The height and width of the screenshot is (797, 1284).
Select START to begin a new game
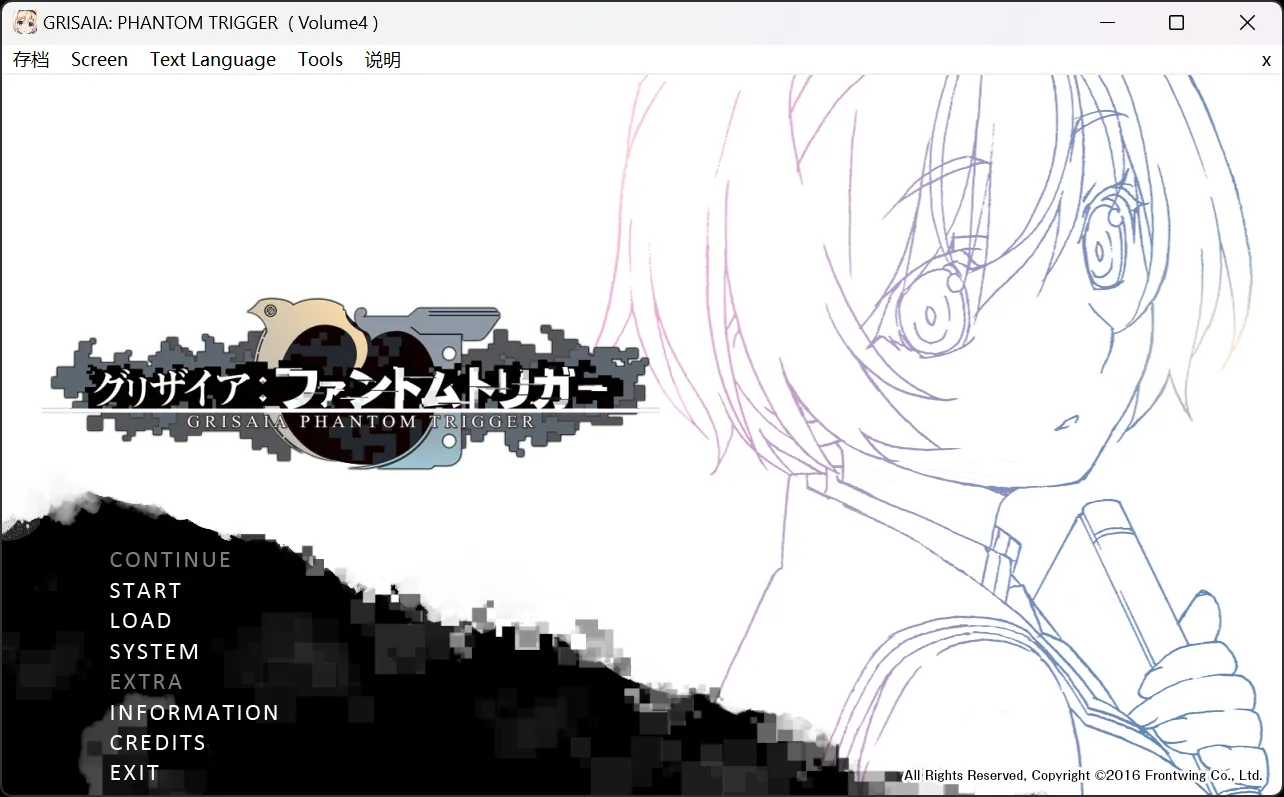(x=145, y=590)
